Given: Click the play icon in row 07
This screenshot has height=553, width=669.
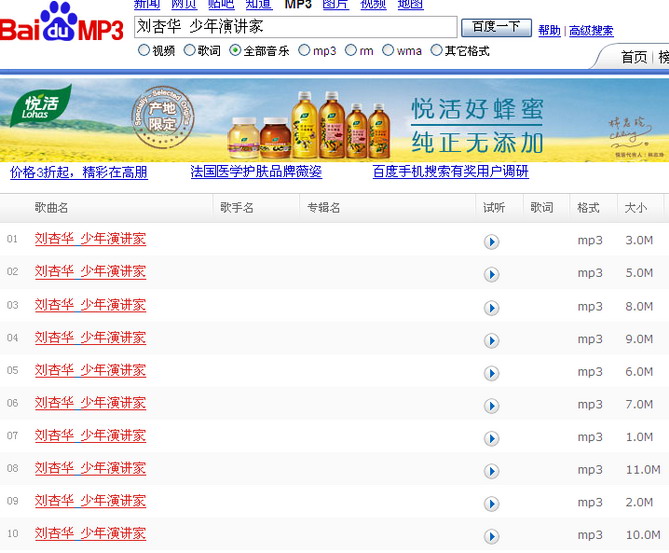Looking at the screenshot, I should [x=491, y=438].
